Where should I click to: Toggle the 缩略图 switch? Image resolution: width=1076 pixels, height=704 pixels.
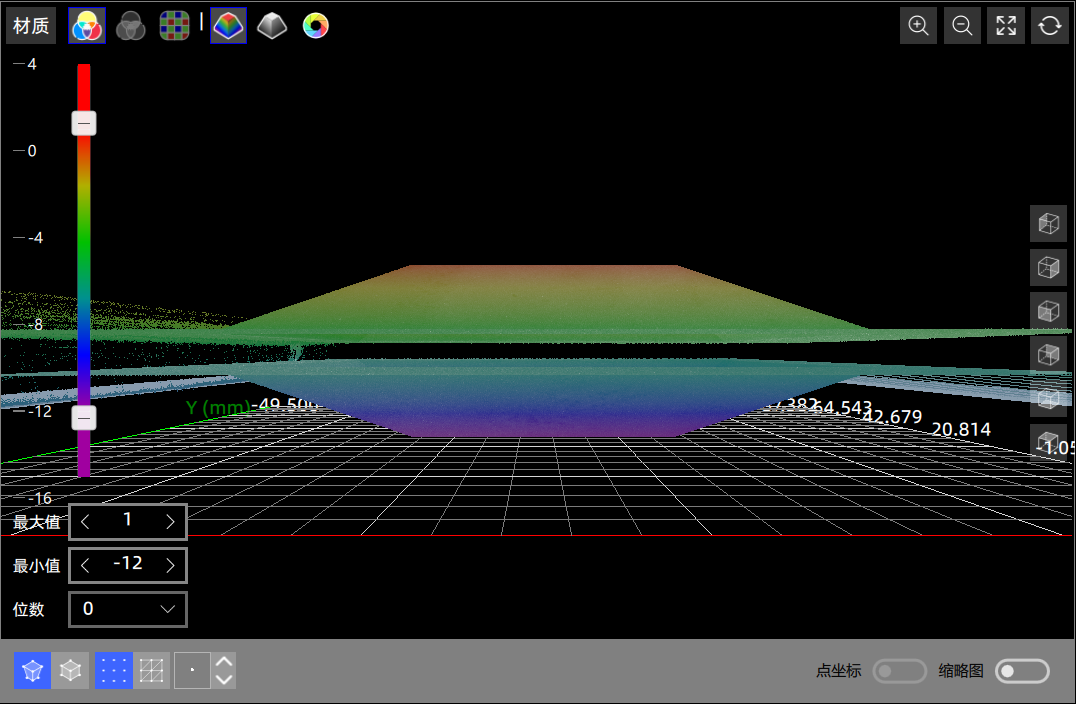tap(1022, 671)
